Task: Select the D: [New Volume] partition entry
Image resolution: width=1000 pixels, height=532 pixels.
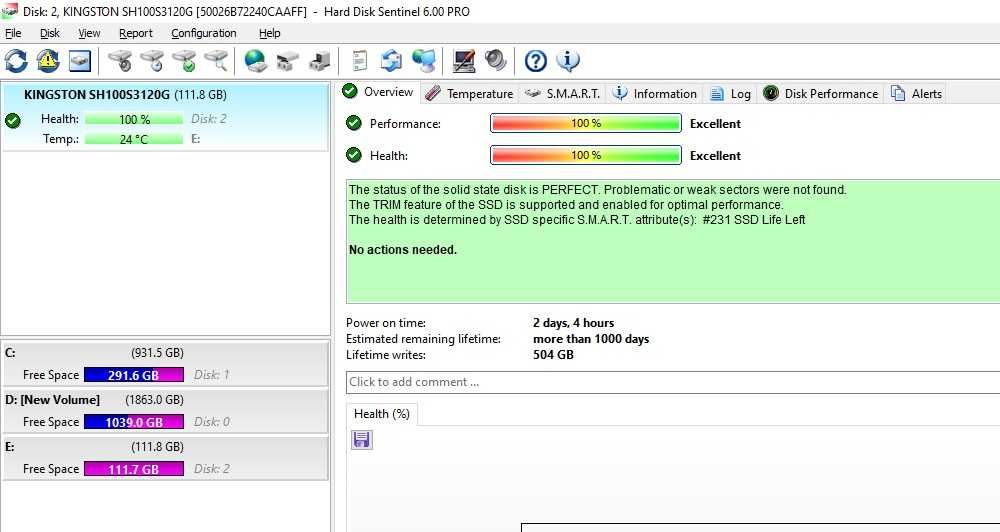Action: click(x=165, y=411)
